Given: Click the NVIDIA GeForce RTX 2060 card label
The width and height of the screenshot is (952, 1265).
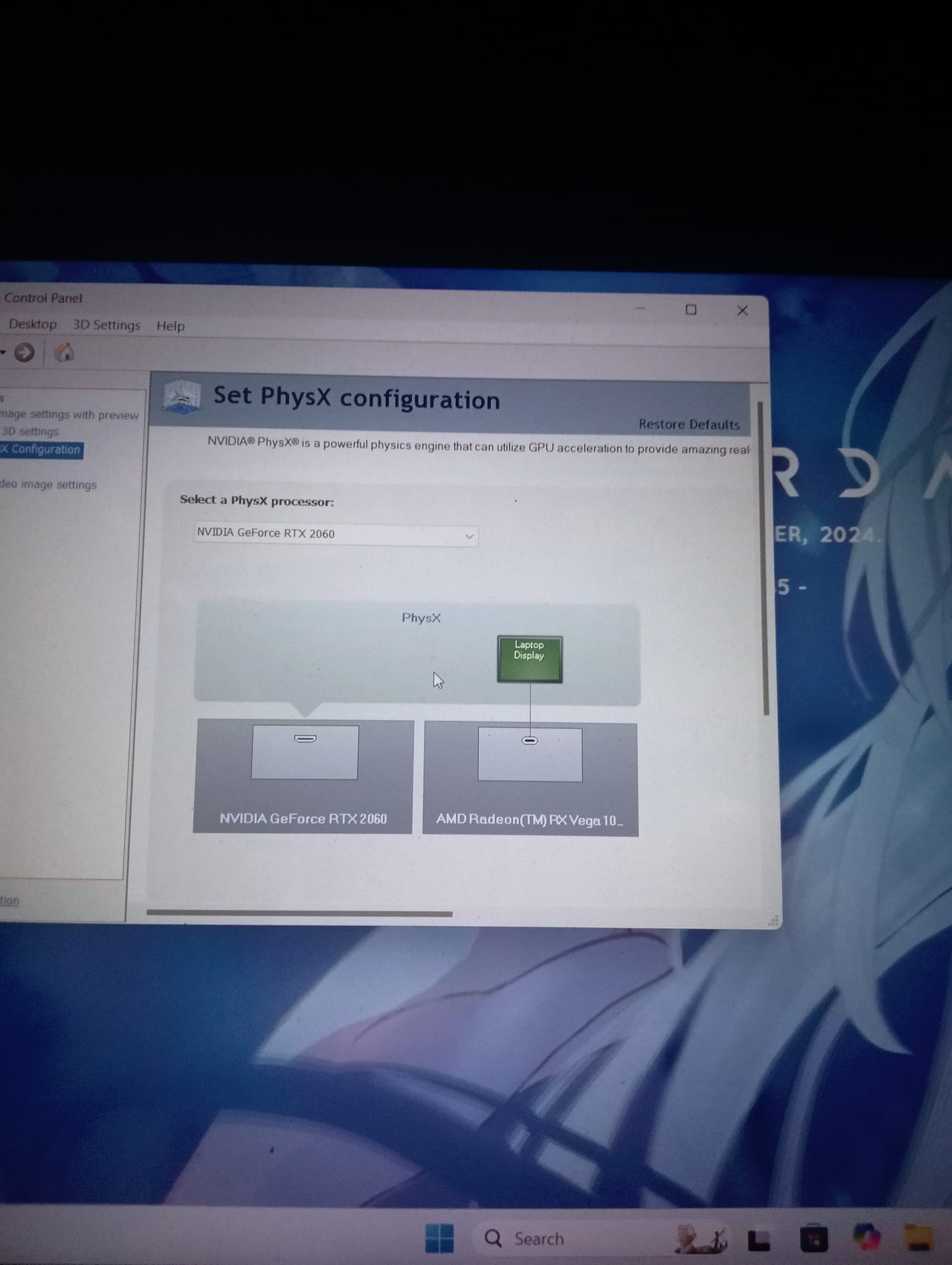Looking at the screenshot, I should click(x=303, y=818).
